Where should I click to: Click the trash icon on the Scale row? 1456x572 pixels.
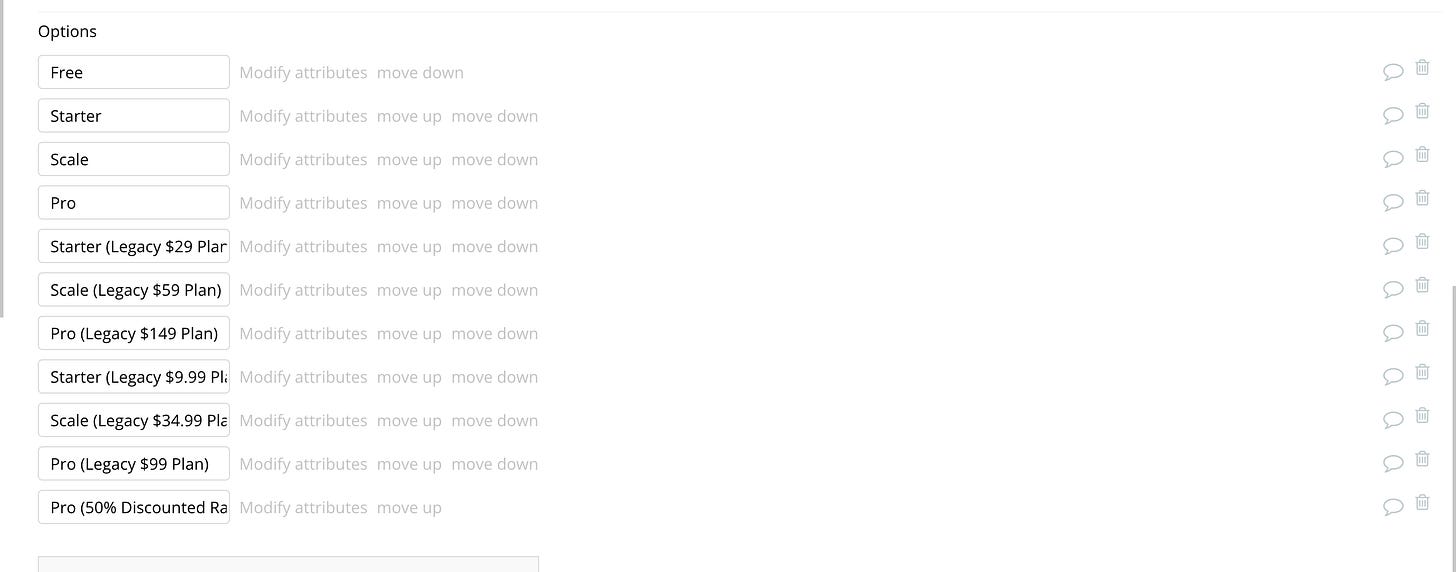[1422, 155]
